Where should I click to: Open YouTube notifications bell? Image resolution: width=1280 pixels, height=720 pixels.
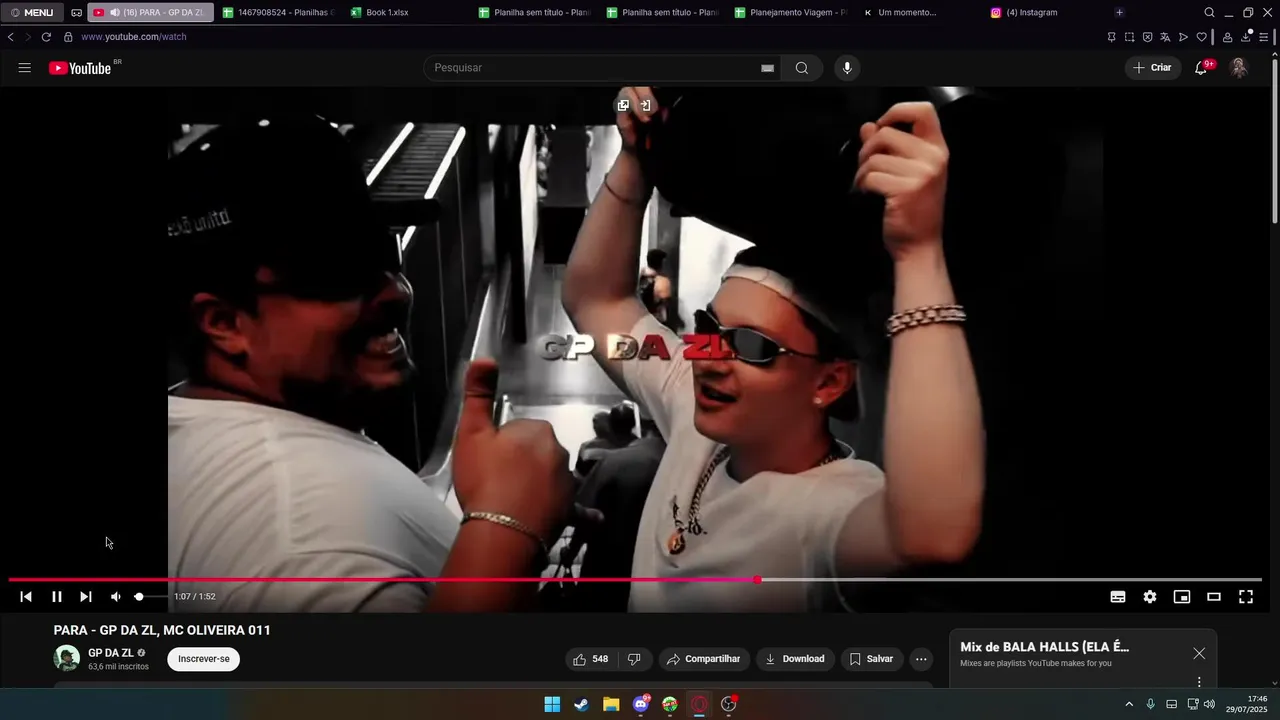1201,68
